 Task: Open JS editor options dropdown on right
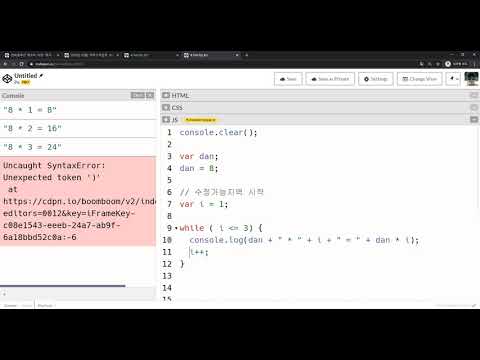coord(474,119)
